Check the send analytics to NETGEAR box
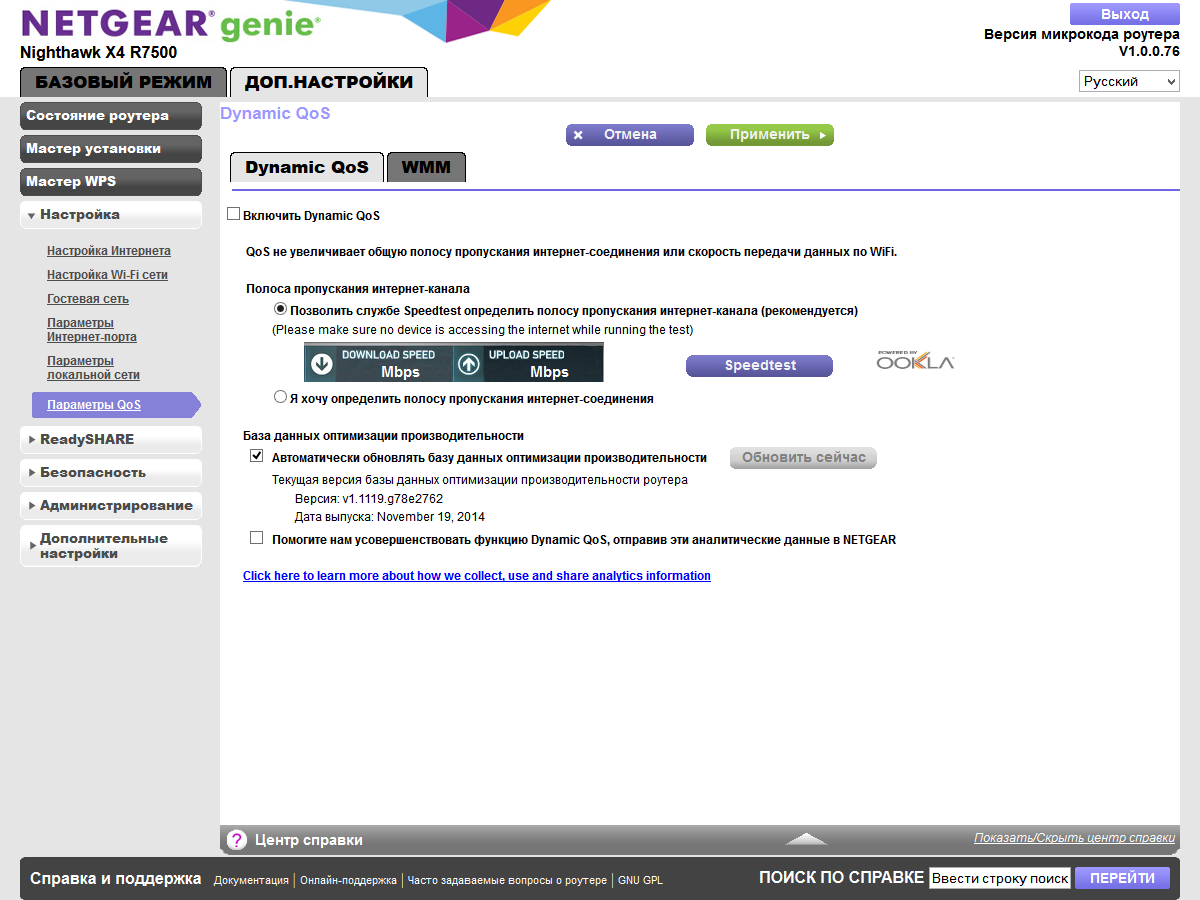 pos(257,539)
